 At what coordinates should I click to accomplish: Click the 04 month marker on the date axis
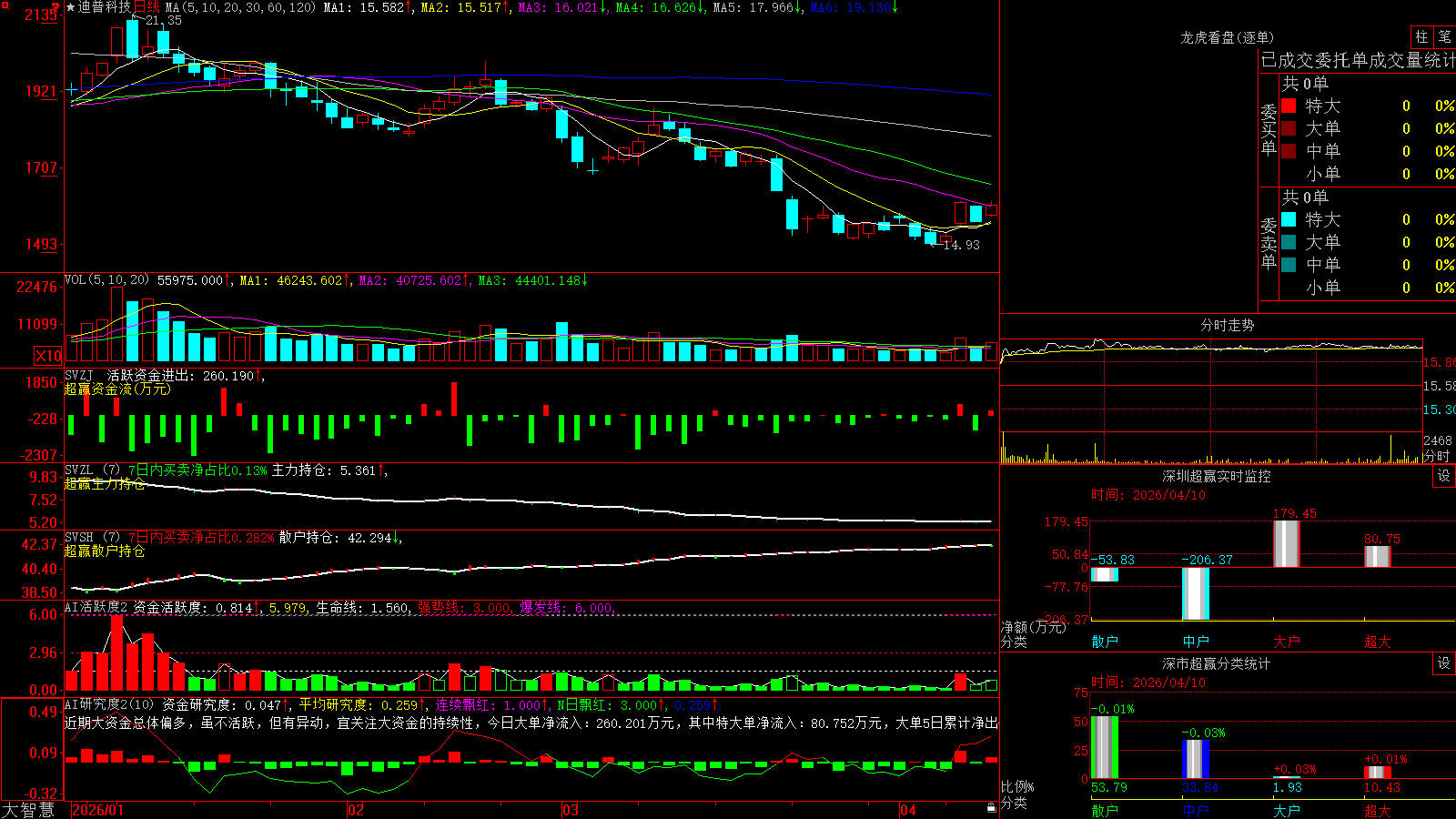click(908, 810)
